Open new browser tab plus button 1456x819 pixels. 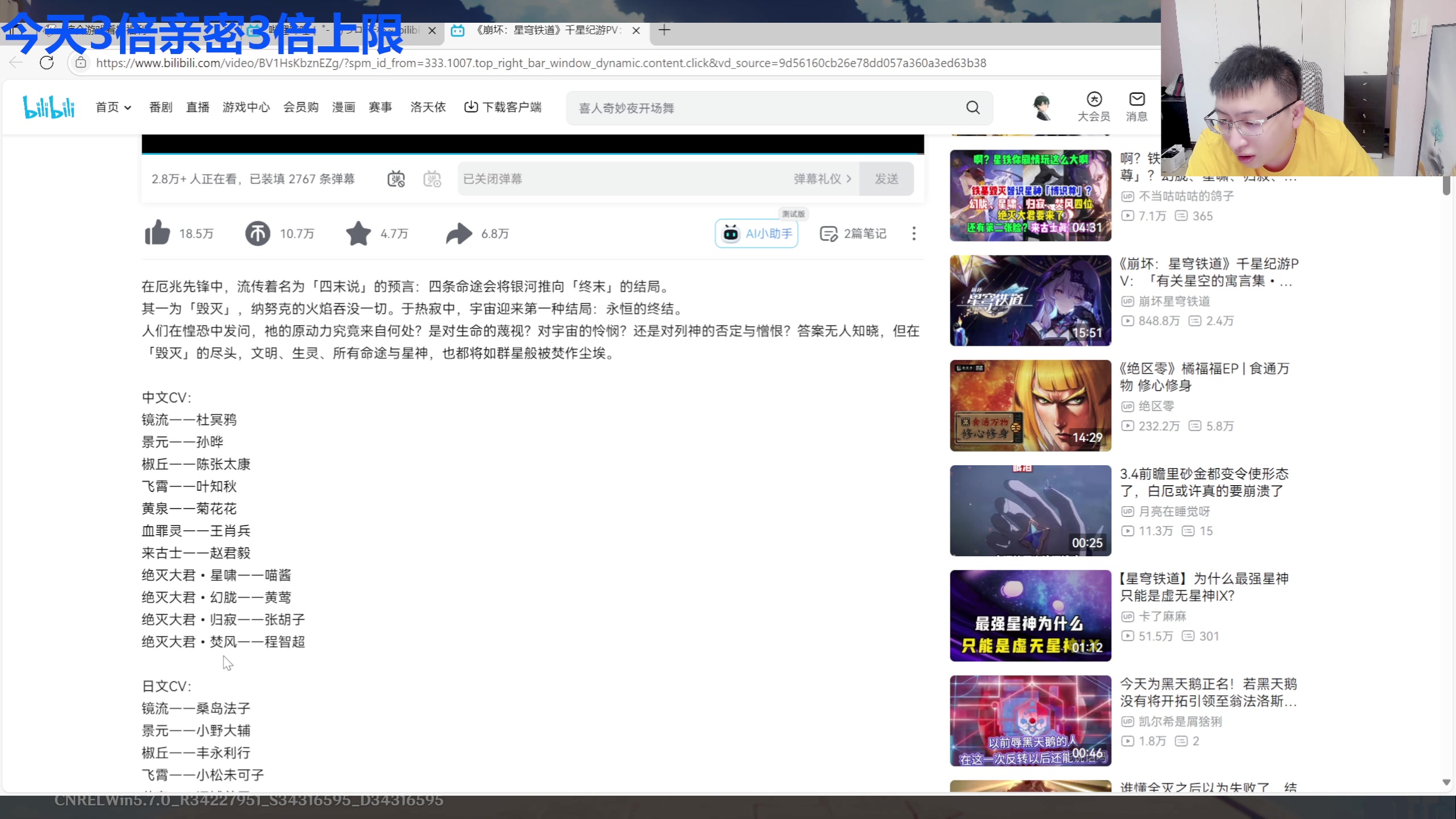coord(664,30)
